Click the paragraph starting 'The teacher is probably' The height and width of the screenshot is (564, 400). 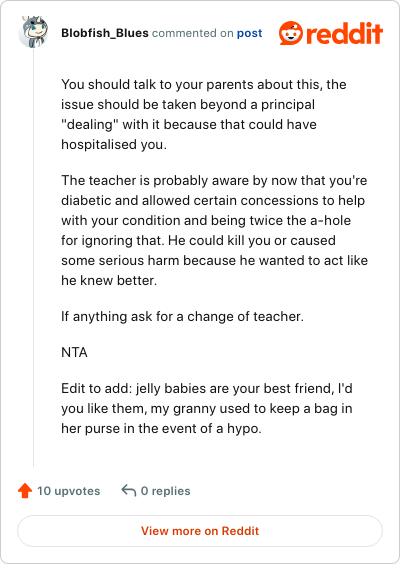[x=214, y=230]
